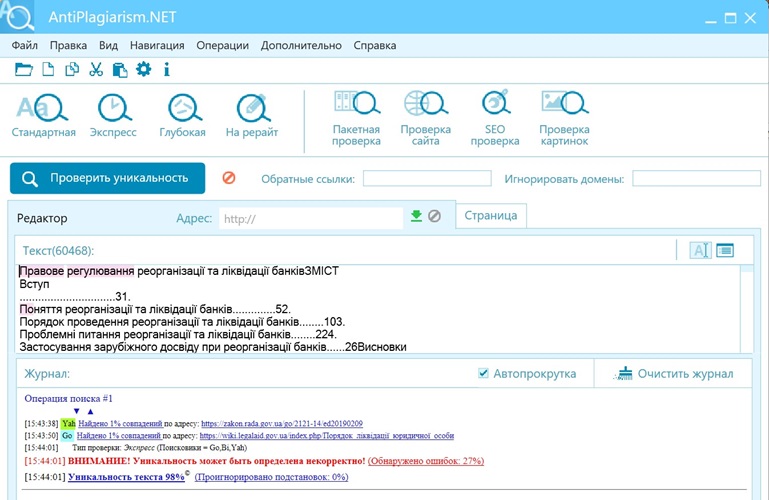
Task: Choose the Глубокая check mode
Action: point(182,116)
